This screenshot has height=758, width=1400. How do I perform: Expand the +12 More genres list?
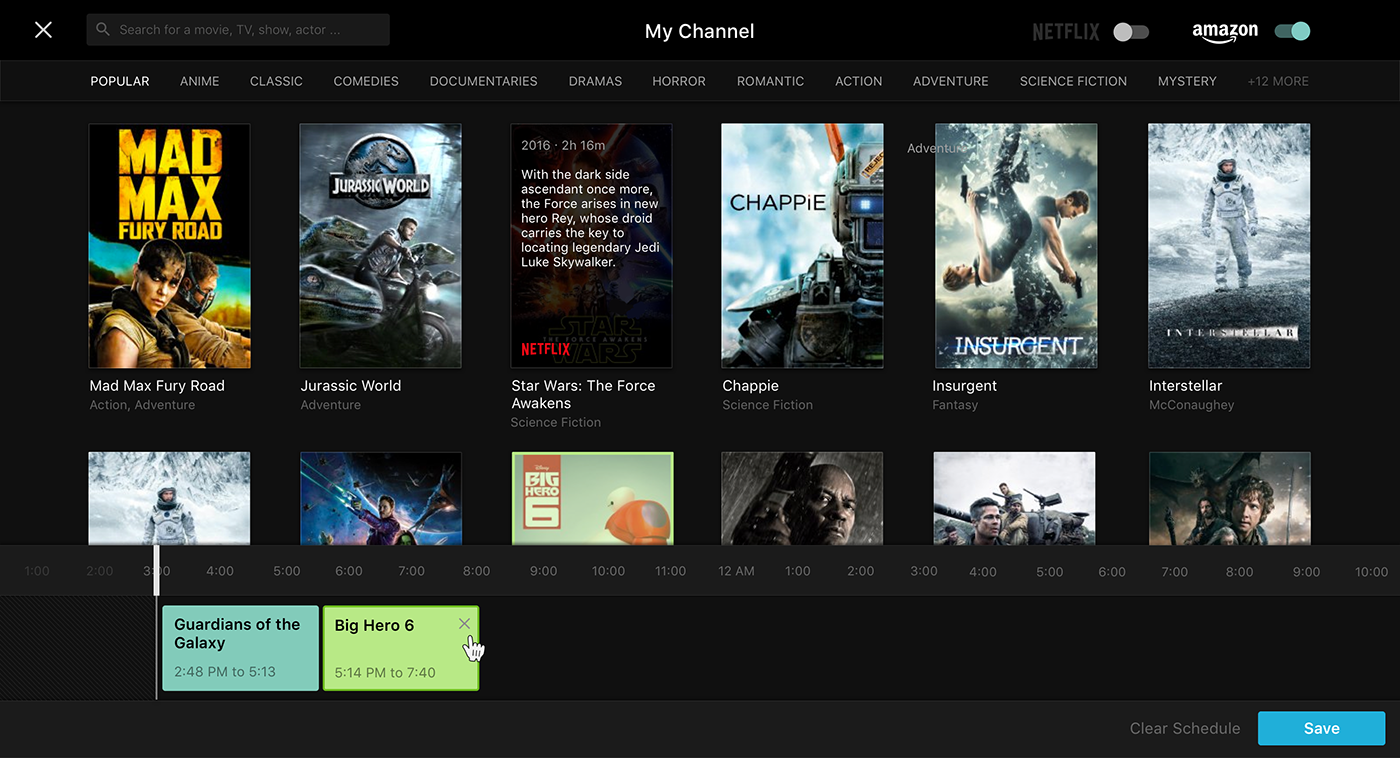1277,81
